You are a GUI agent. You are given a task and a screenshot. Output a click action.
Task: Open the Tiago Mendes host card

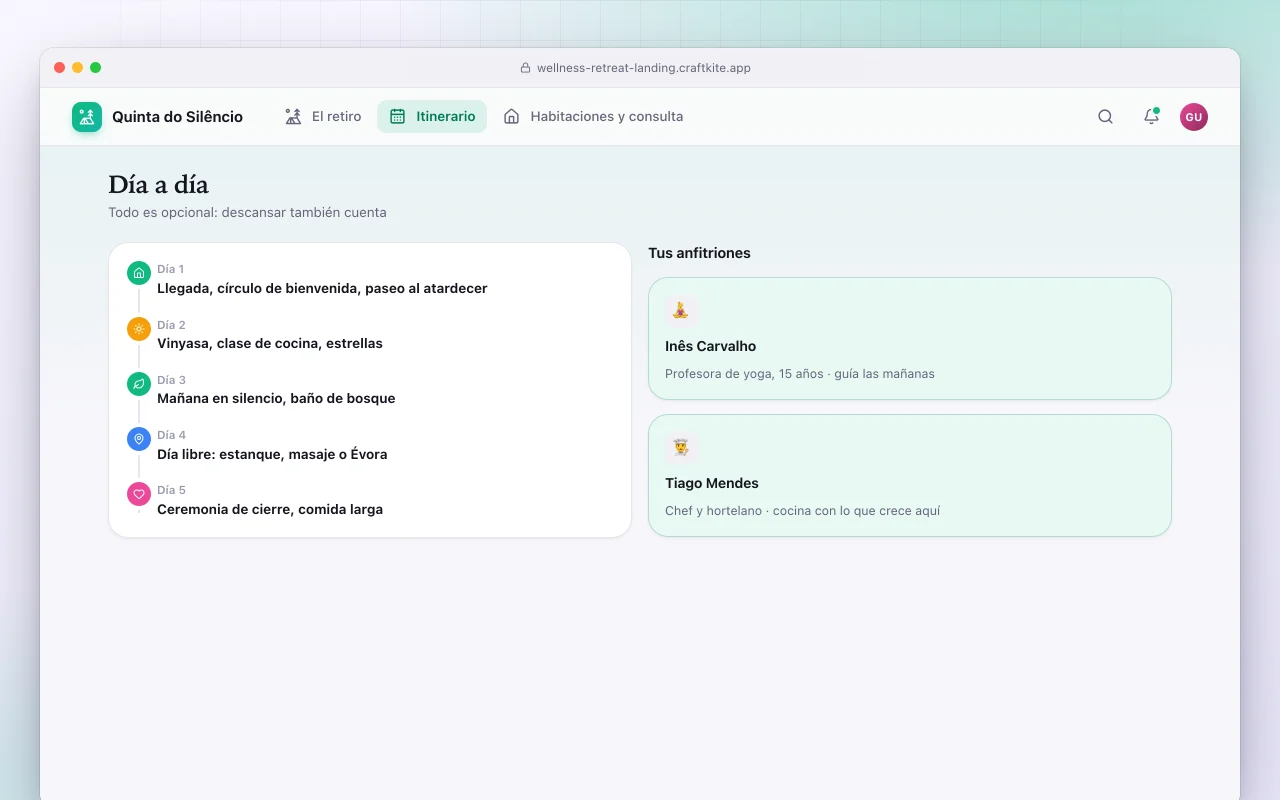(x=910, y=475)
